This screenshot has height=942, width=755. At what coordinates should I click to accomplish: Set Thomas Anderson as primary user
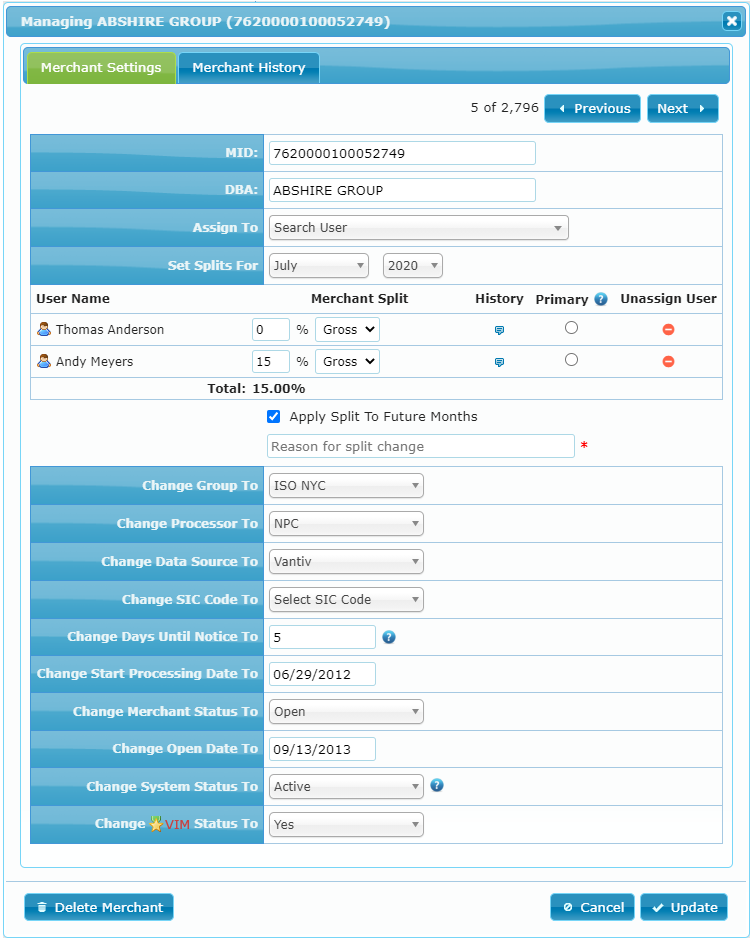(x=571, y=328)
